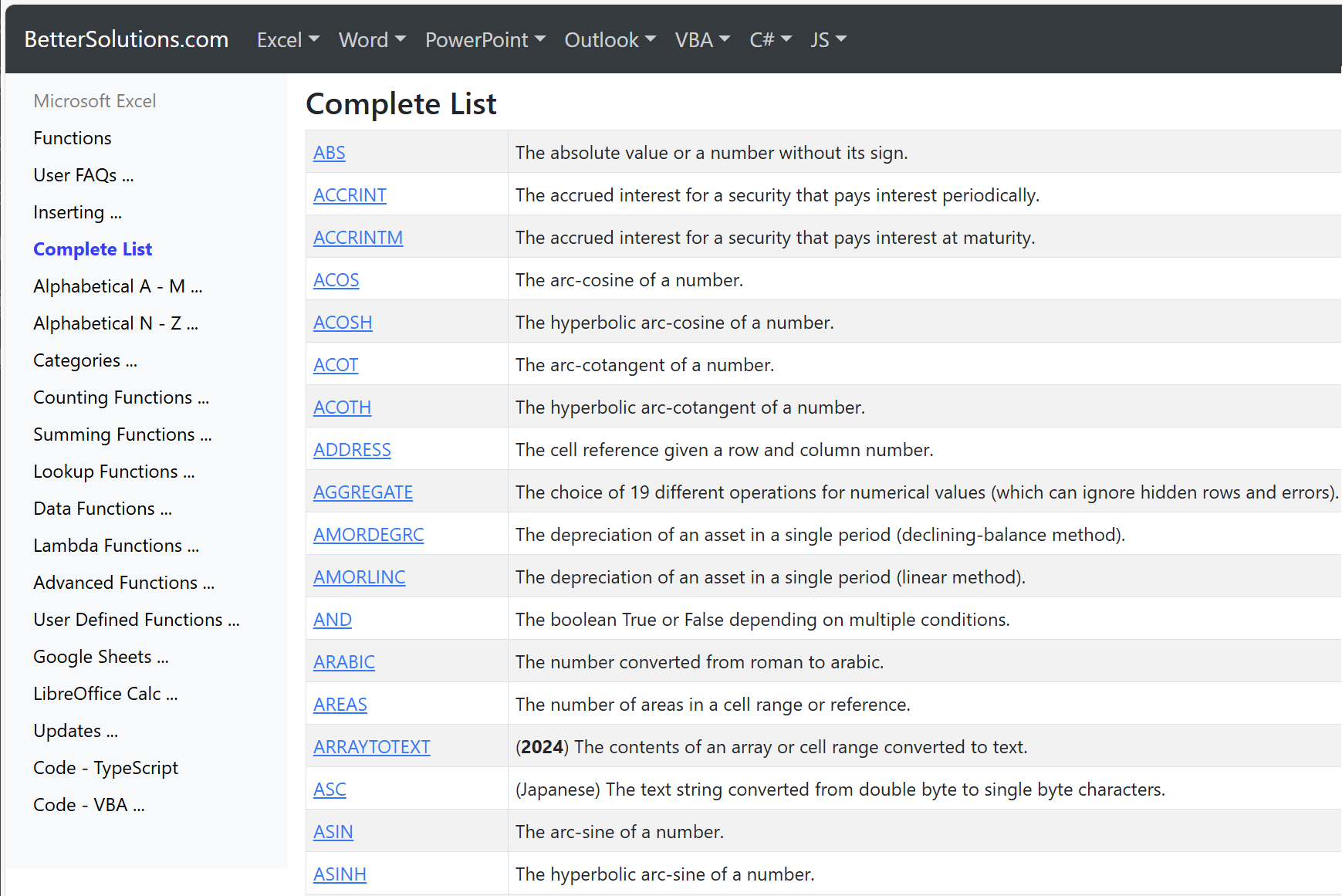The height and width of the screenshot is (896, 1342).
Task: Open Lookup Functions sidebar item
Action: coord(114,472)
